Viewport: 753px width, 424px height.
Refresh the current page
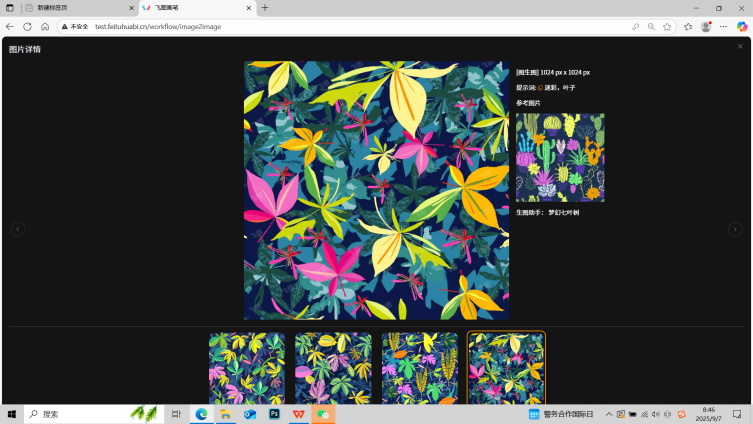click(x=27, y=27)
